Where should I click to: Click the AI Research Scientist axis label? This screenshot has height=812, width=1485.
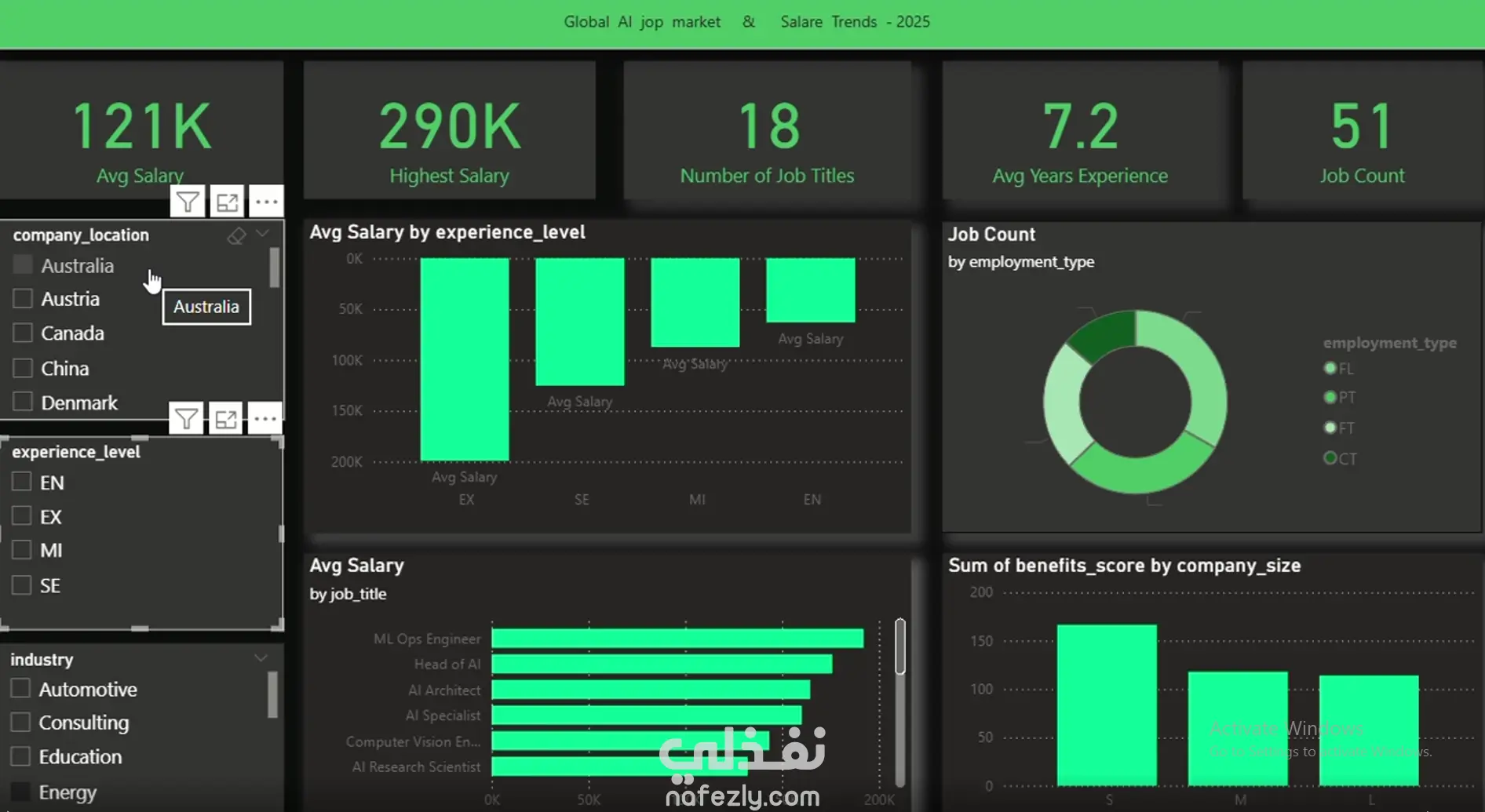pos(416,766)
